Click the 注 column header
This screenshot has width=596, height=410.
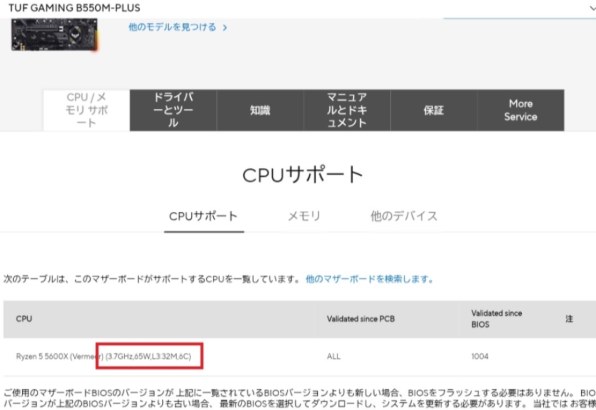[x=569, y=319]
